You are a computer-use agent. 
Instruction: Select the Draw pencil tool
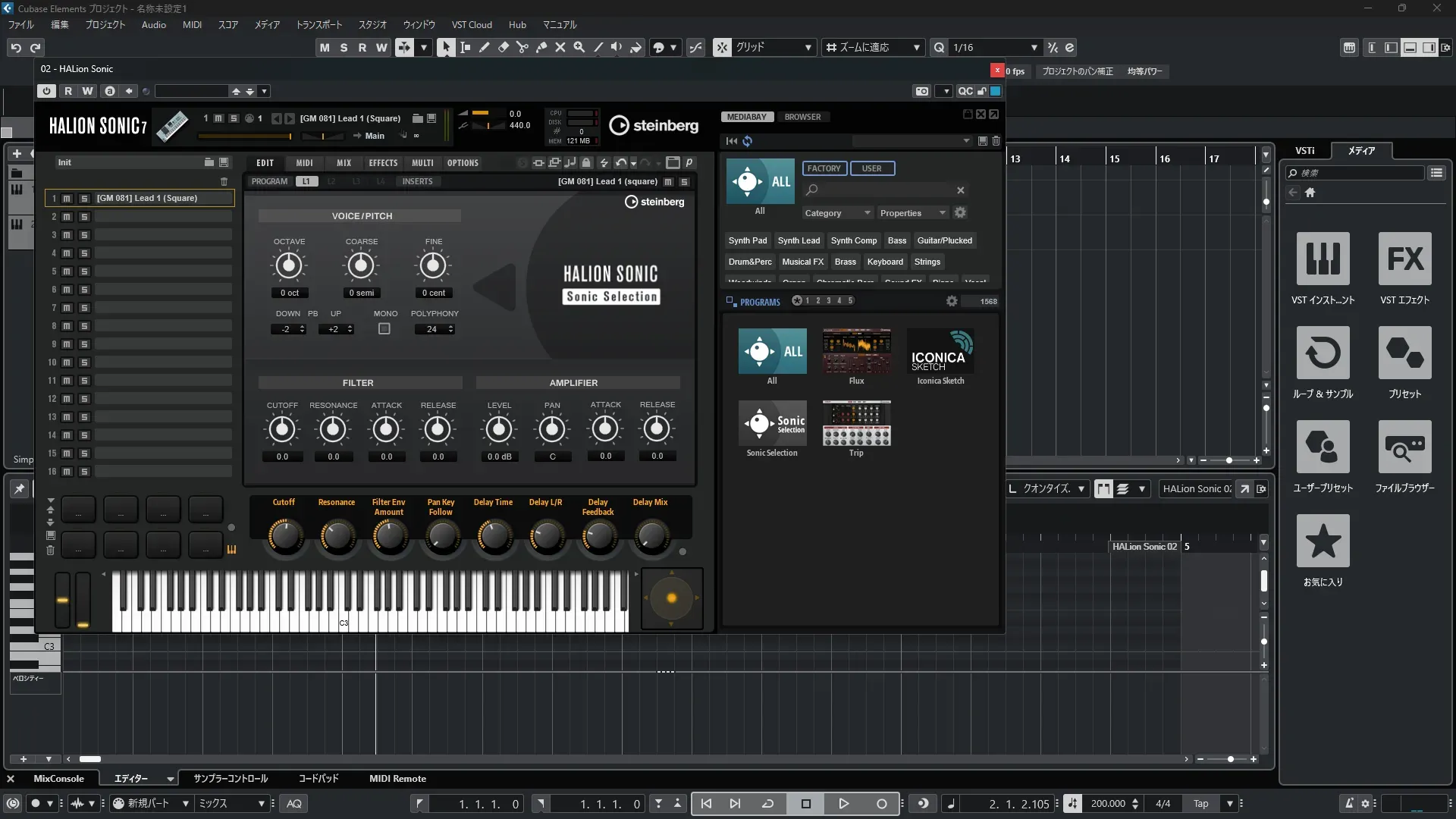485,47
